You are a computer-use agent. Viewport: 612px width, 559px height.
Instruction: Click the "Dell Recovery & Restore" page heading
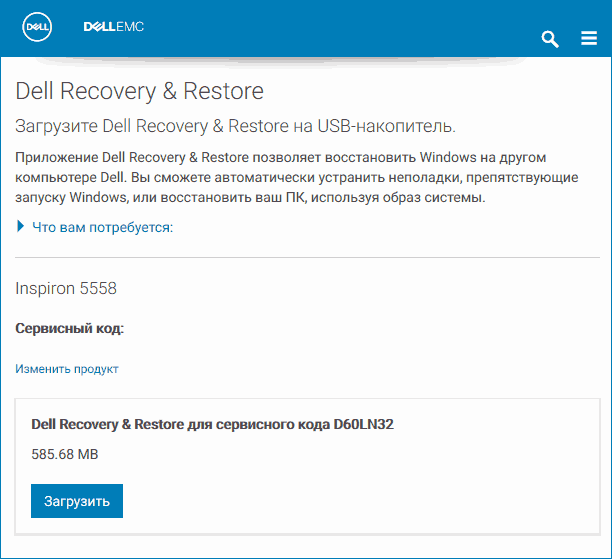[140, 92]
